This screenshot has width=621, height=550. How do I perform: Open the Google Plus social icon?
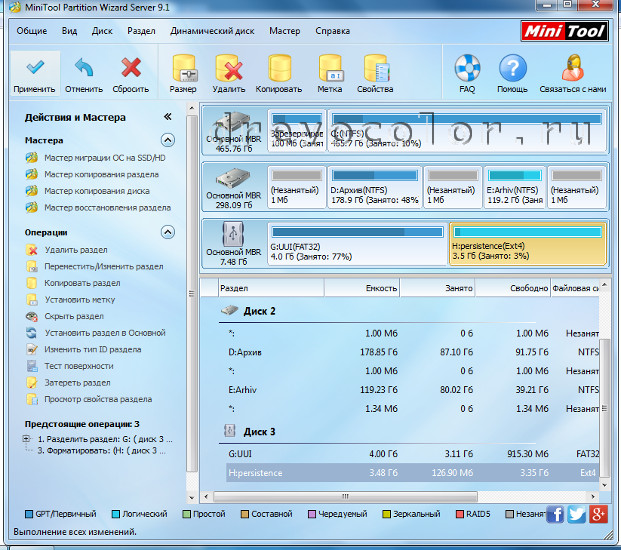pyautogui.click(x=598, y=514)
